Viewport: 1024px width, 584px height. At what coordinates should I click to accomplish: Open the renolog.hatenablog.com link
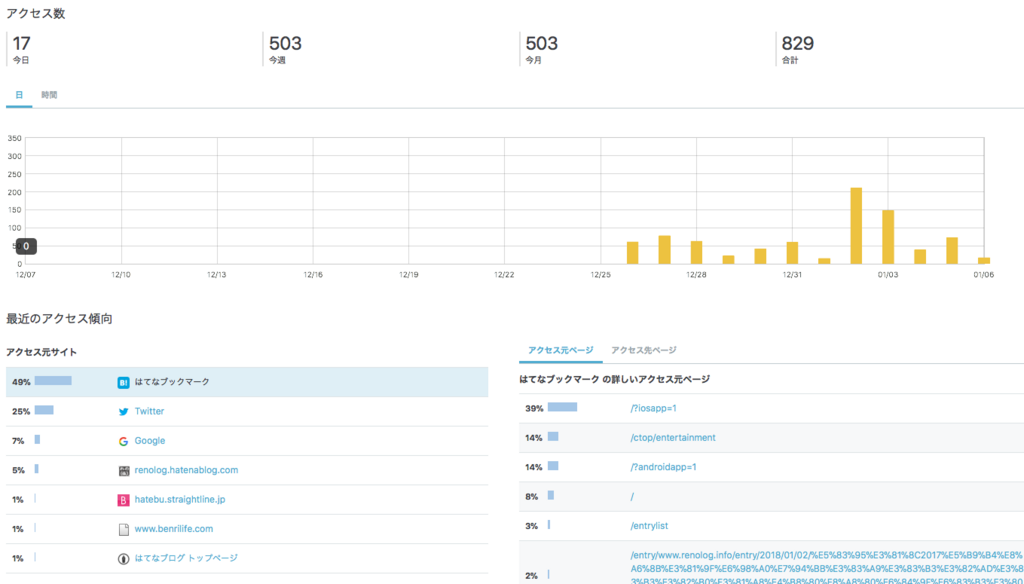coord(186,470)
